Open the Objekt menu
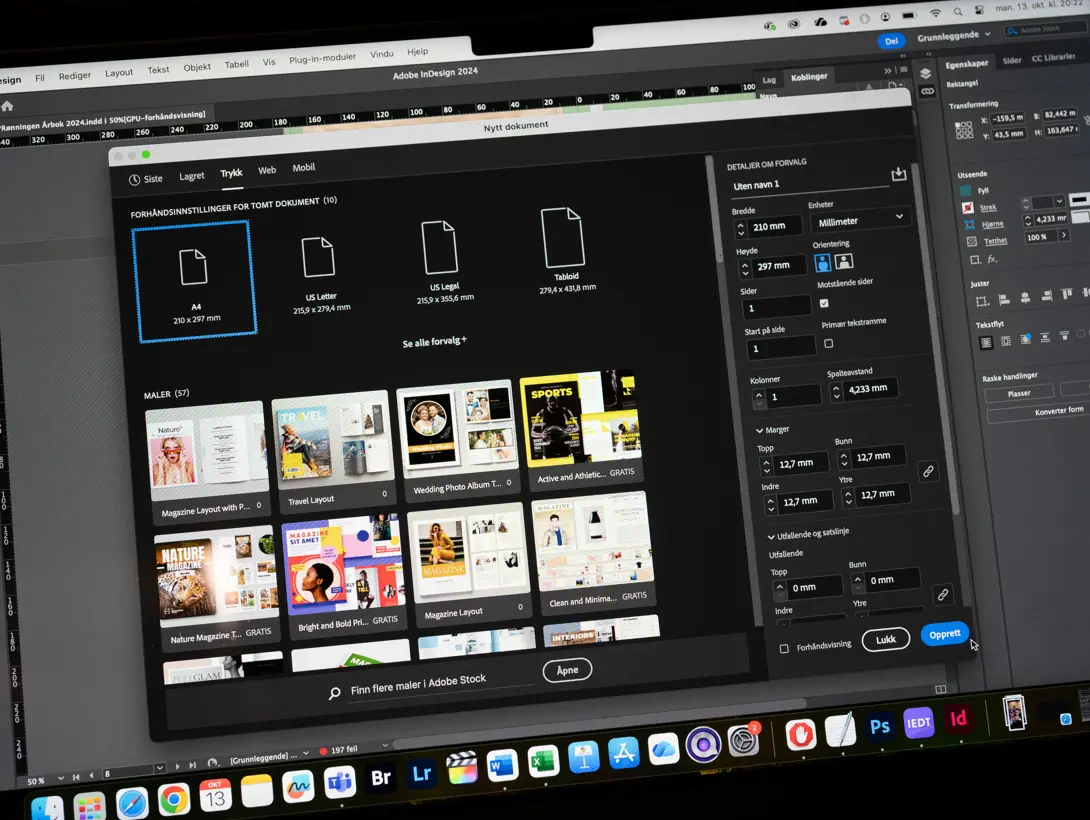 pos(197,68)
